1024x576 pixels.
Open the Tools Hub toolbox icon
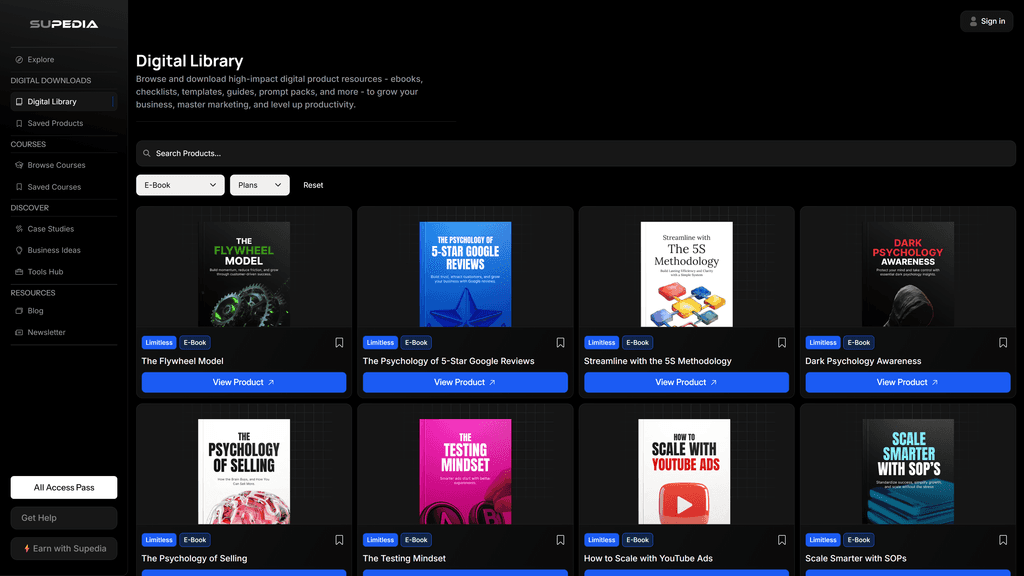(21, 271)
